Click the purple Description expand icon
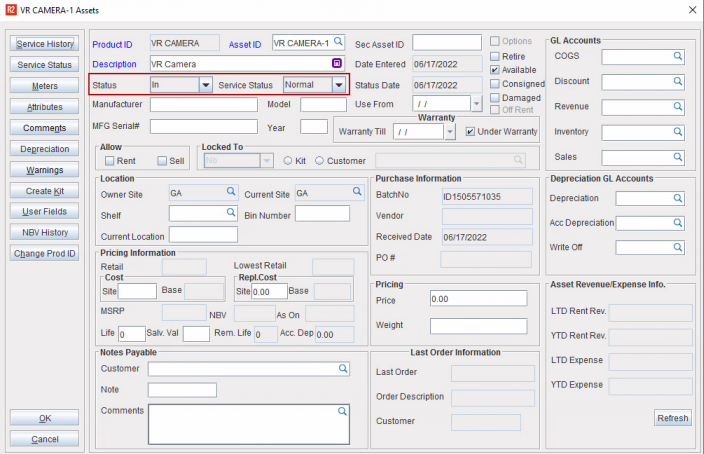 coord(338,64)
